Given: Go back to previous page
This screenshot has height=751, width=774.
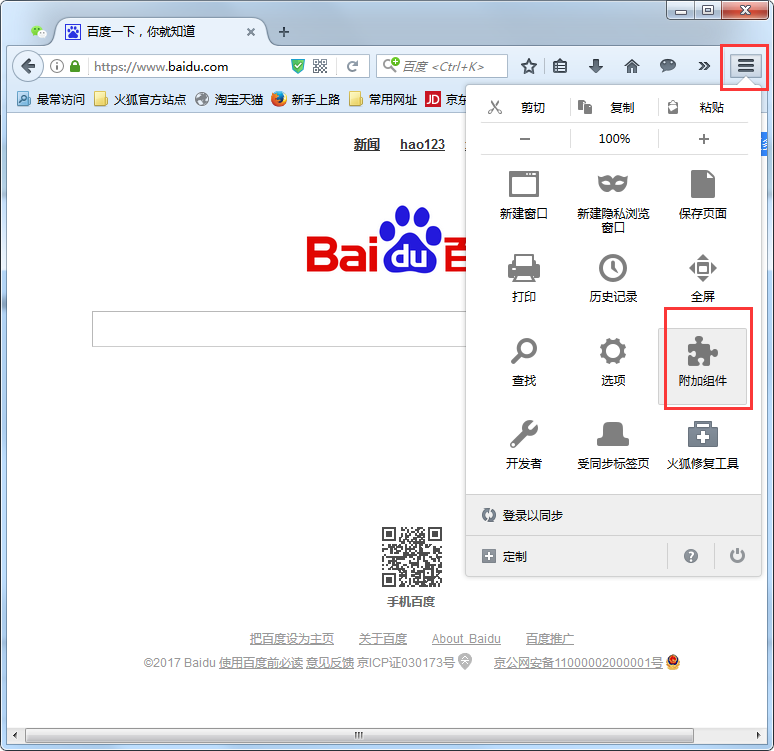Looking at the screenshot, I should coord(28,66).
